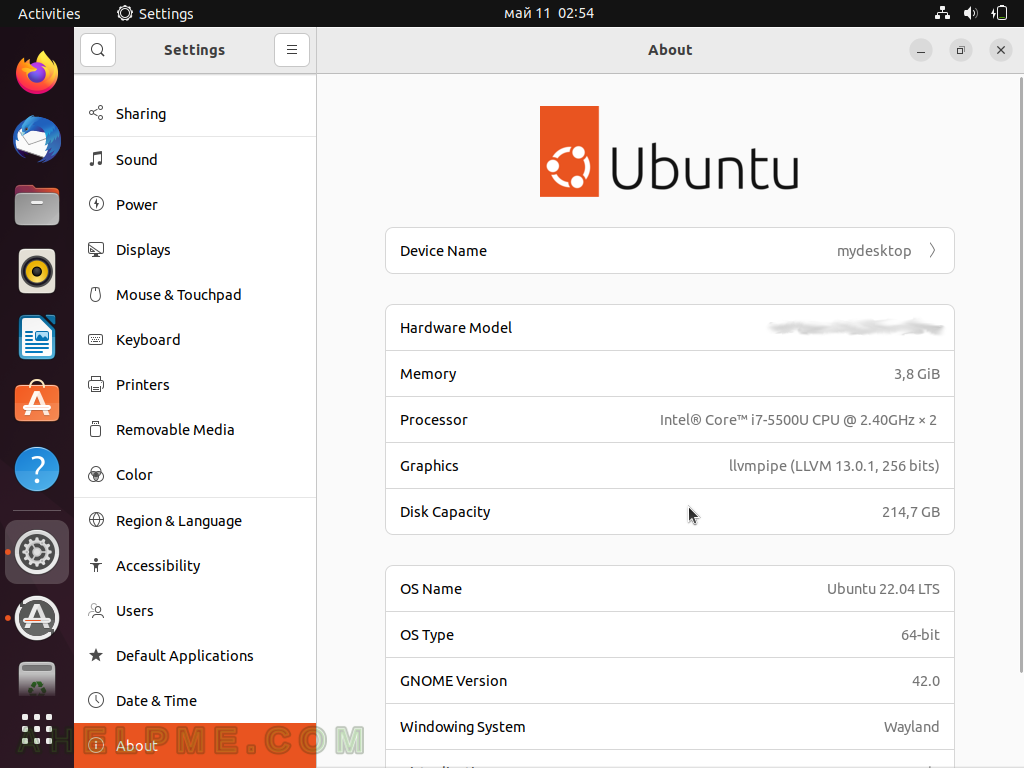Click the Removable Media icon
The image size is (1024, 768).
pyautogui.click(x=96, y=429)
